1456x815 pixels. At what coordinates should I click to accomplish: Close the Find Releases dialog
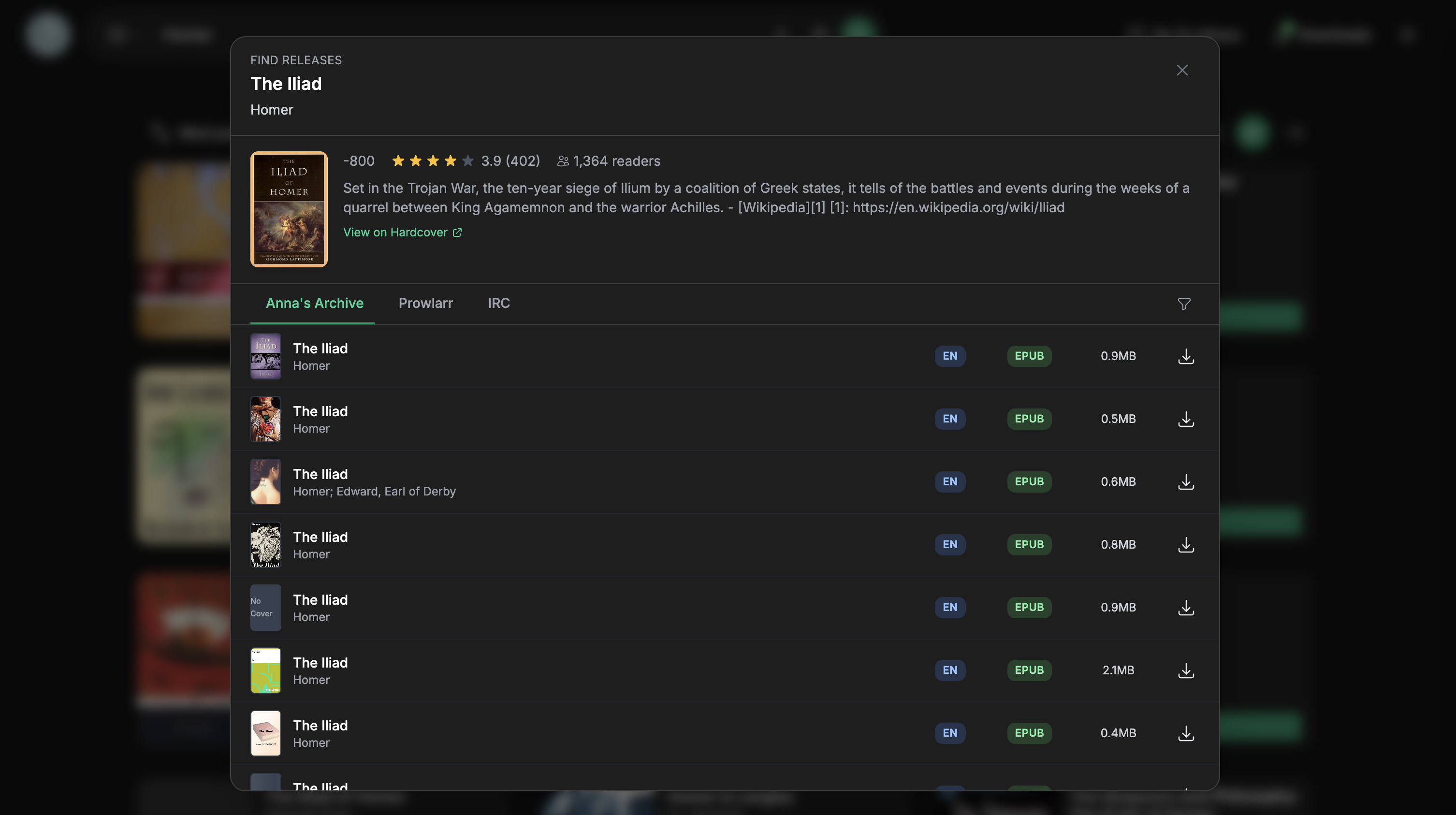pos(1182,70)
